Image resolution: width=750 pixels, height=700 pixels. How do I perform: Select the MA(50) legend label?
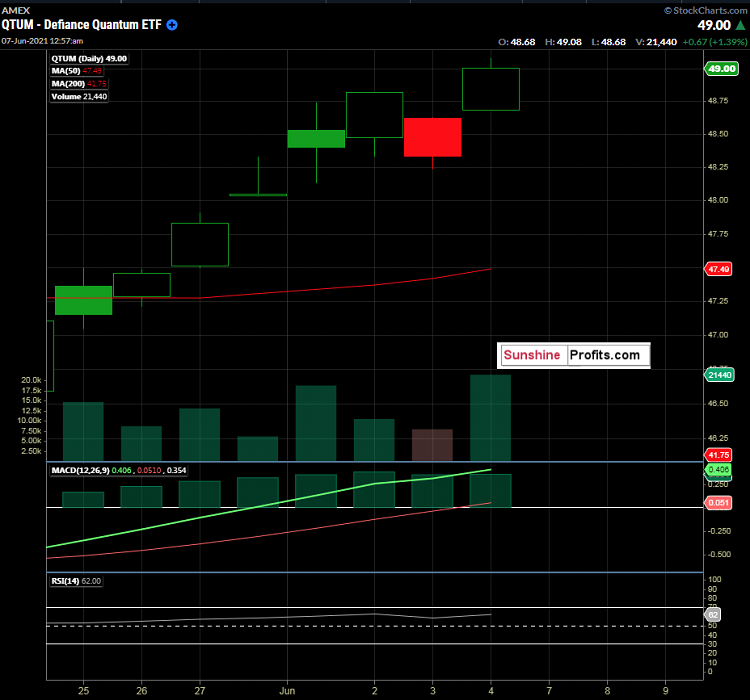pyautogui.click(x=77, y=71)
